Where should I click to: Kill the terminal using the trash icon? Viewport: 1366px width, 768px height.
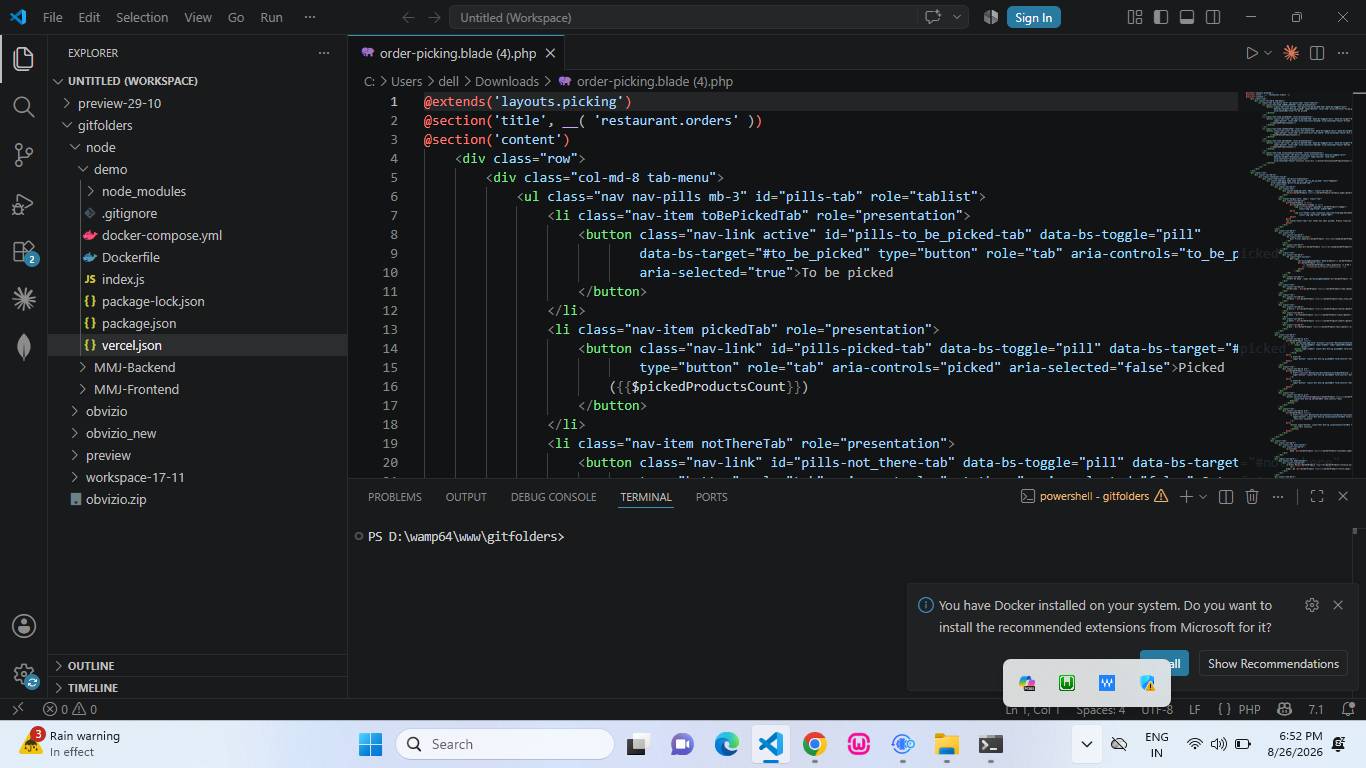click(x=1252, y=497)
